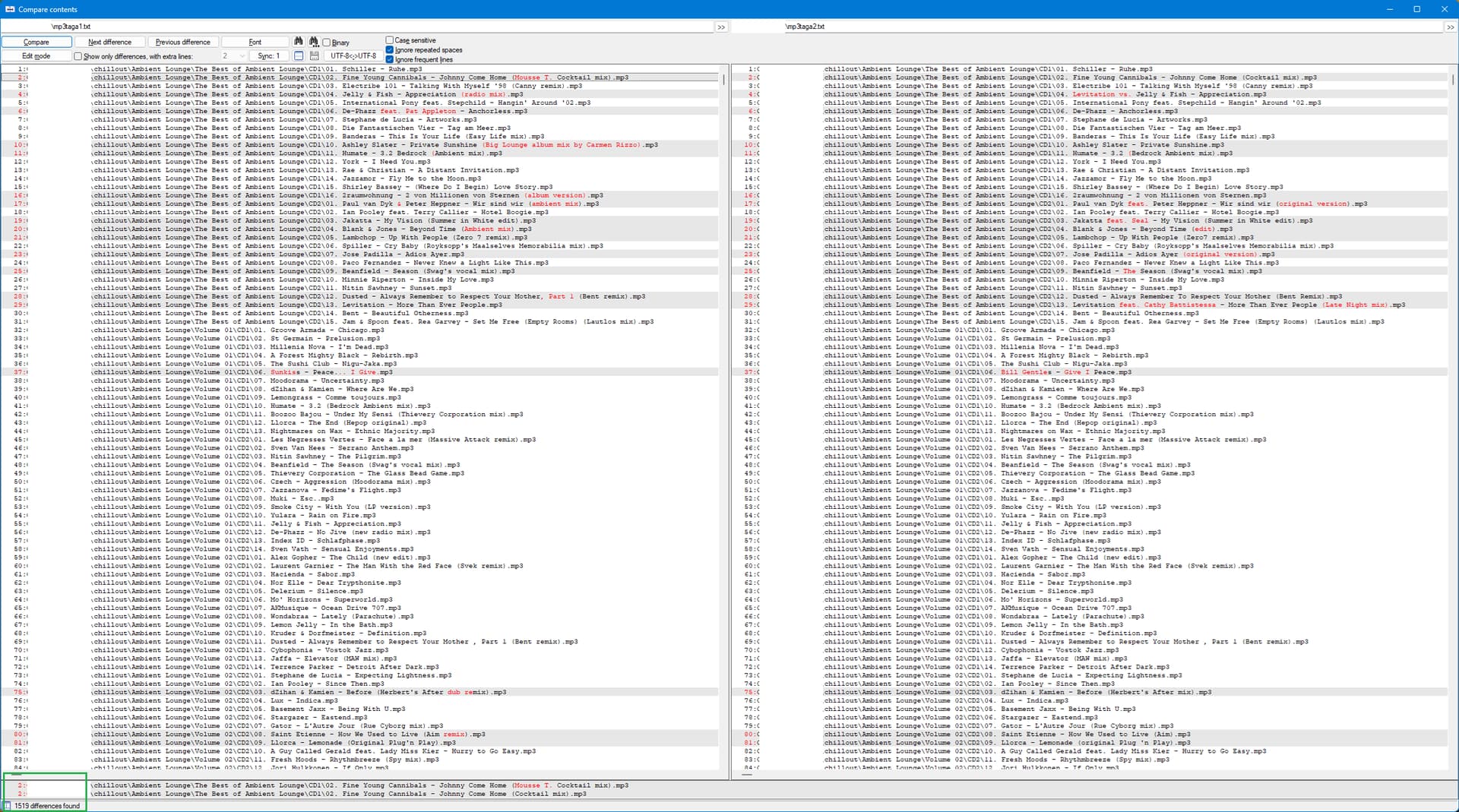
Task: Toggle Show only differences checkbox
Action: pyautogui.click(x=78, y=56)
